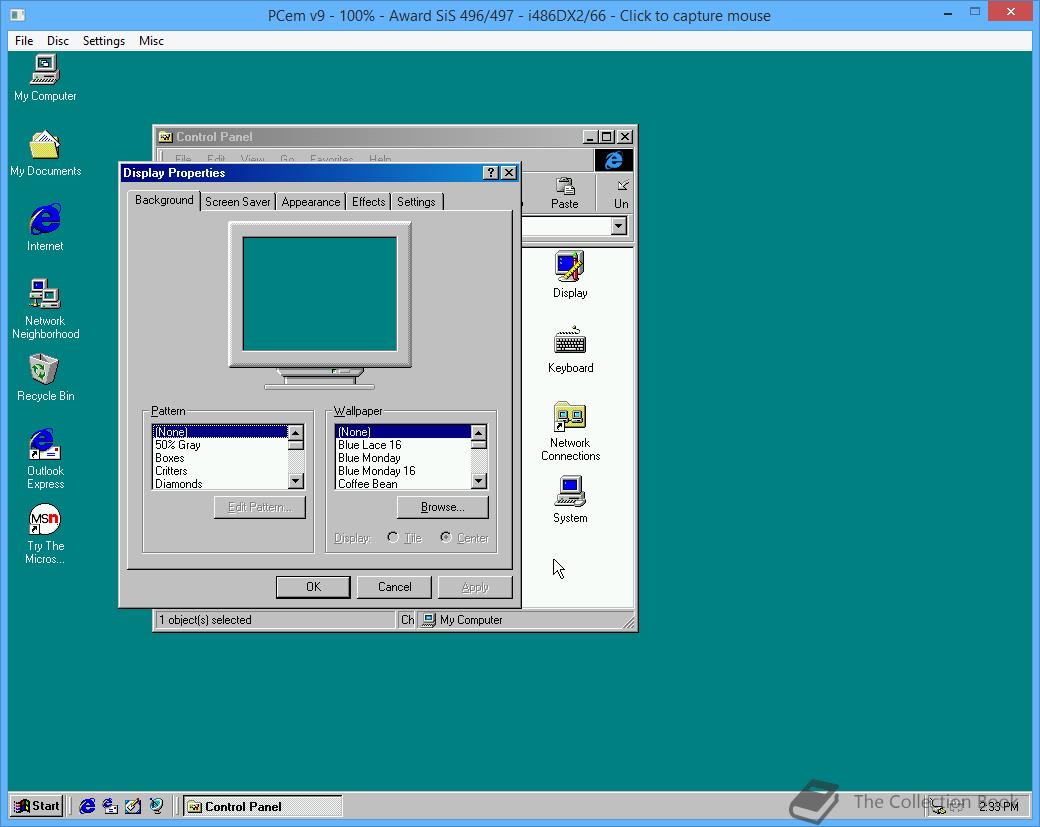Open the Settings menu in PCem
Image resolution: width=1040 pixels, height=827 pixels.
click(x=103, y=41)
